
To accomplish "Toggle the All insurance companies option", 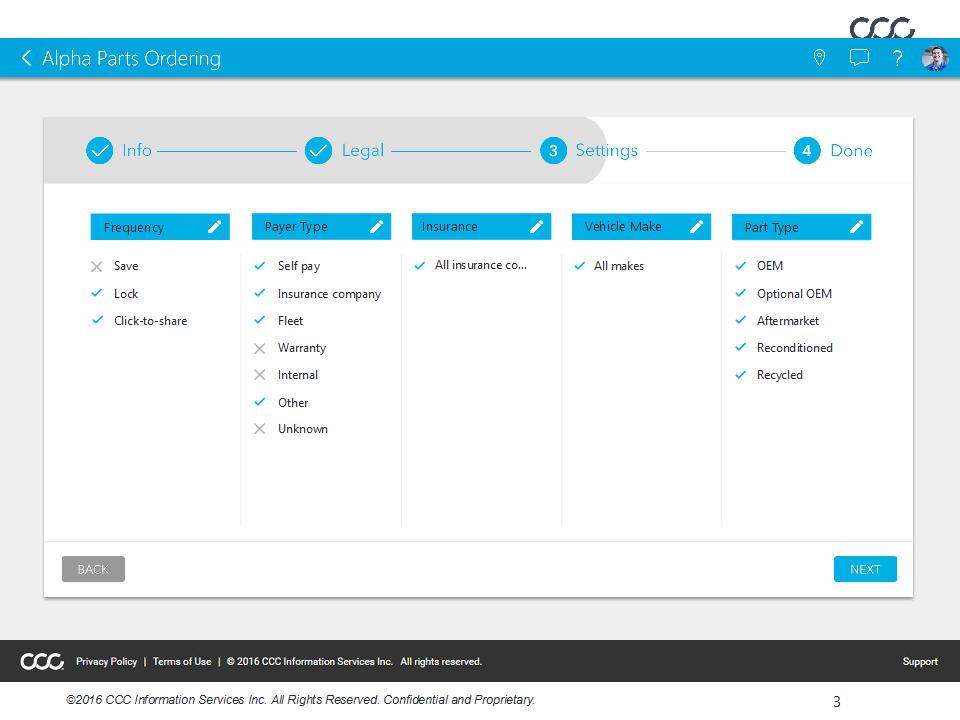I will (x=470, y=266).
